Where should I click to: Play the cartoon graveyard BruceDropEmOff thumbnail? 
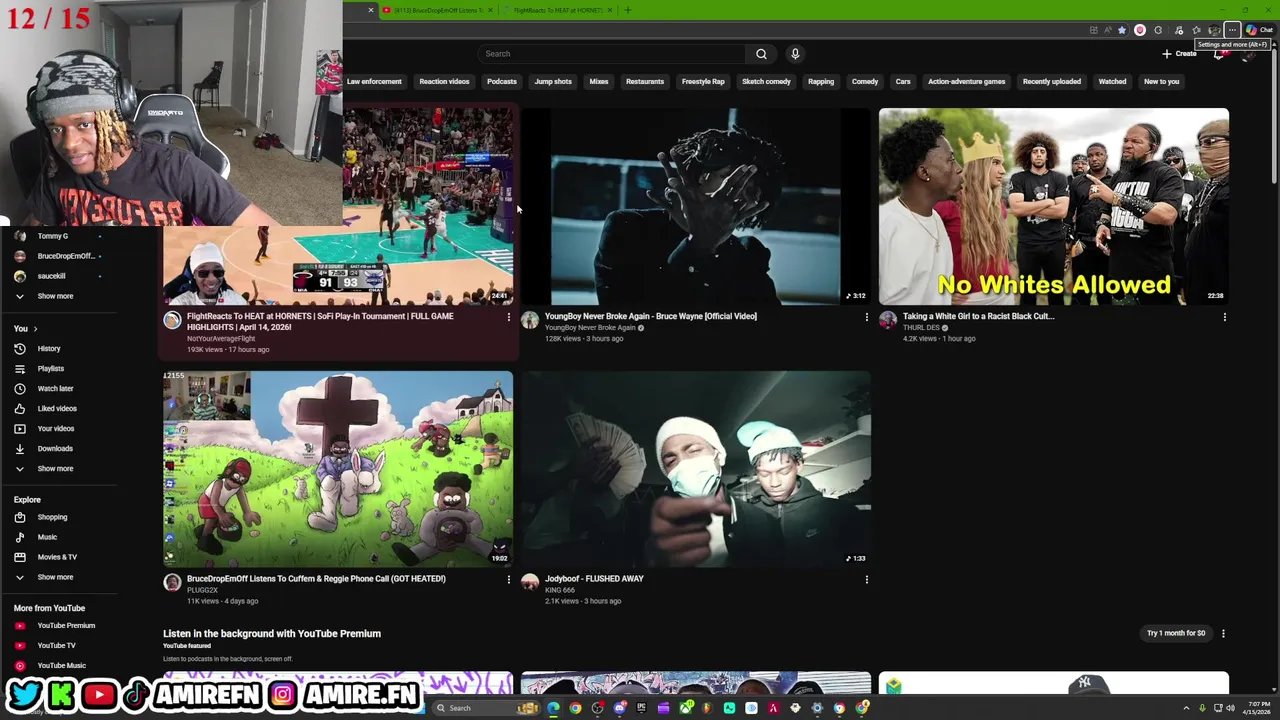(x=338, y=469)
